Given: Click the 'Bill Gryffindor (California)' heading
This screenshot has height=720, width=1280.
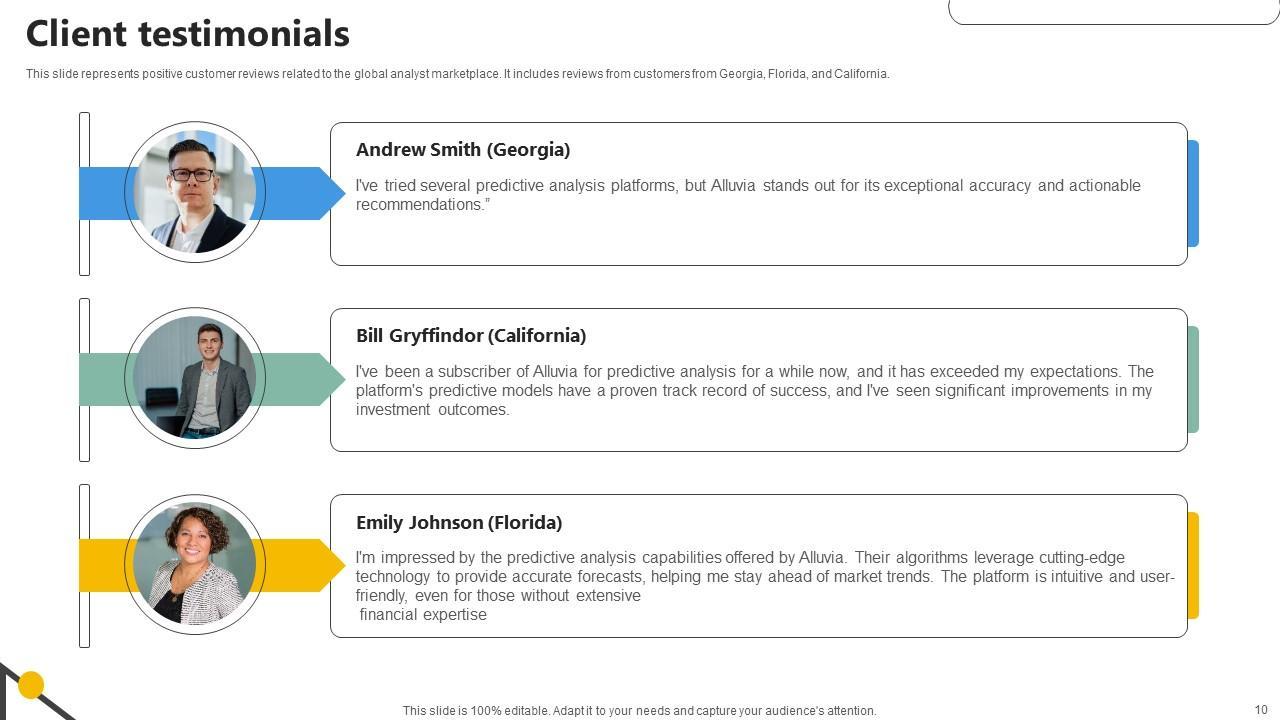Looking at the screenshot, I should [471, 336].
